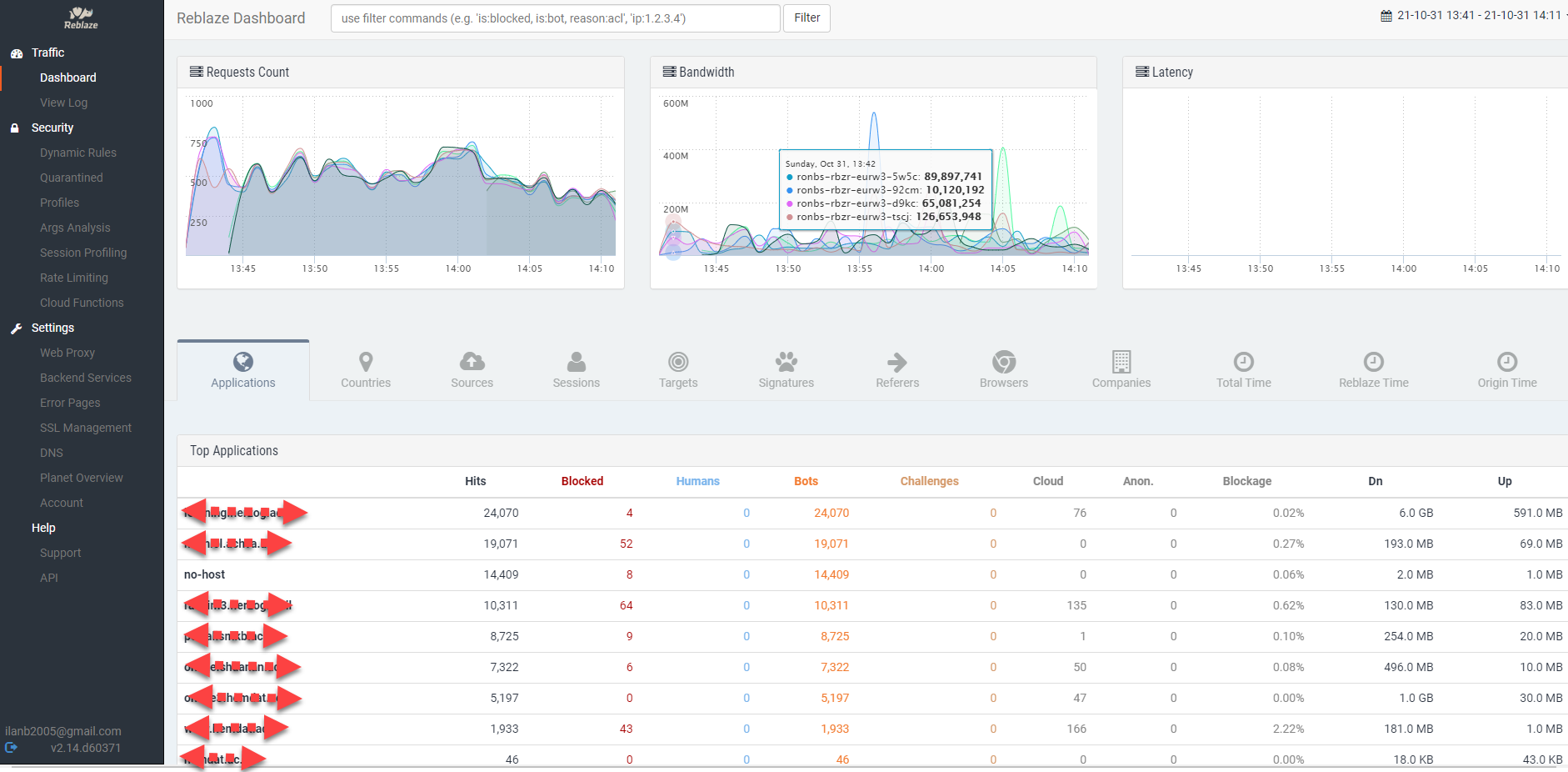This screenshot has height=772, width=1568.
Task: Click the Settings wrench icon
Action: point(16,328)
